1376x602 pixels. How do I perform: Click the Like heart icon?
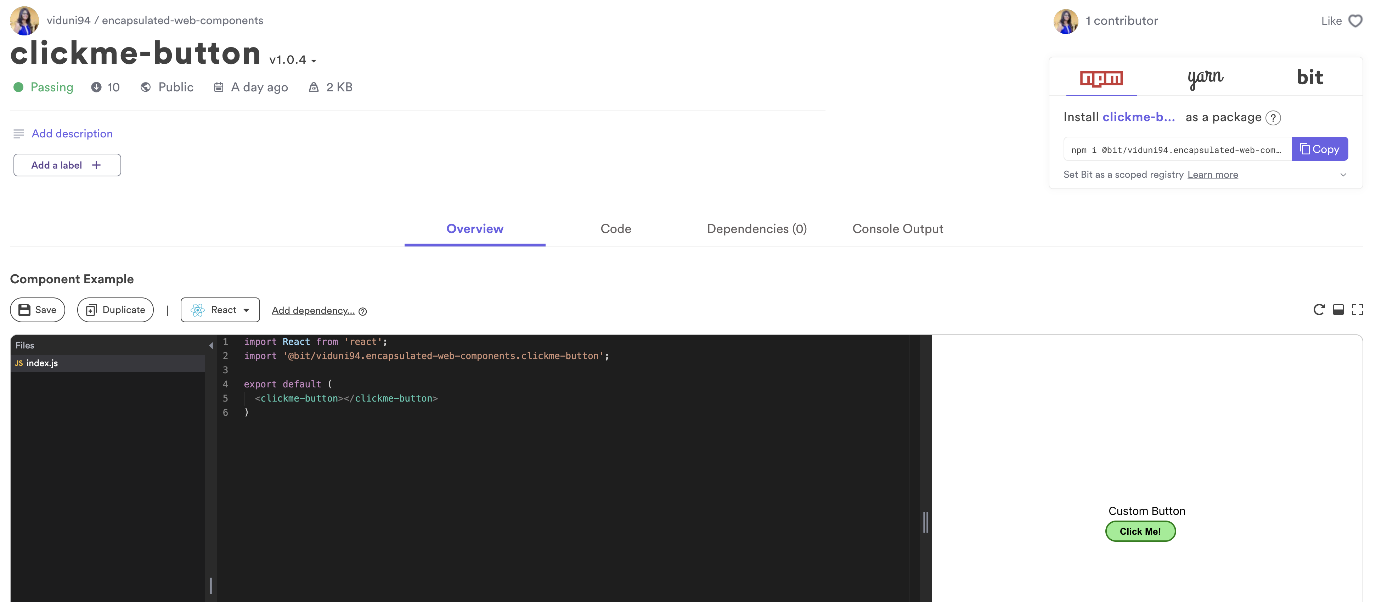coord(1355,21)
